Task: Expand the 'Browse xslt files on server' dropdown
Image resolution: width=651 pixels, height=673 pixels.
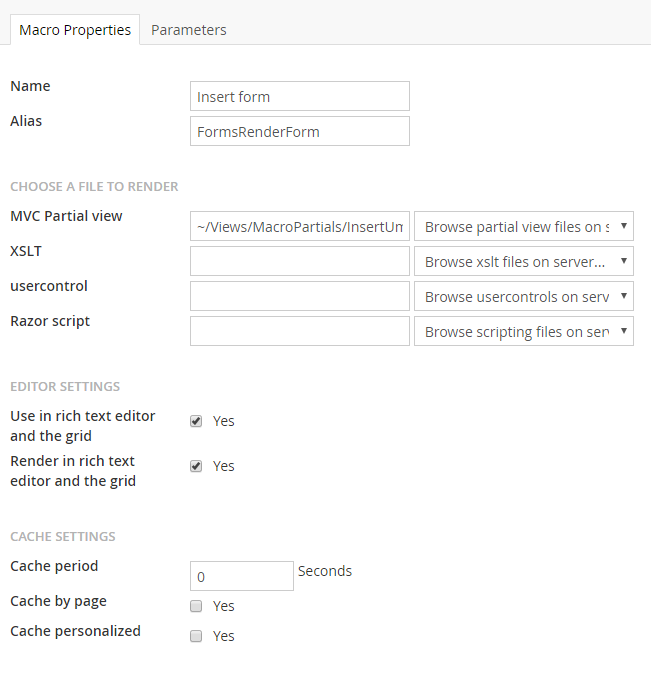Action: tap(523, 262)
